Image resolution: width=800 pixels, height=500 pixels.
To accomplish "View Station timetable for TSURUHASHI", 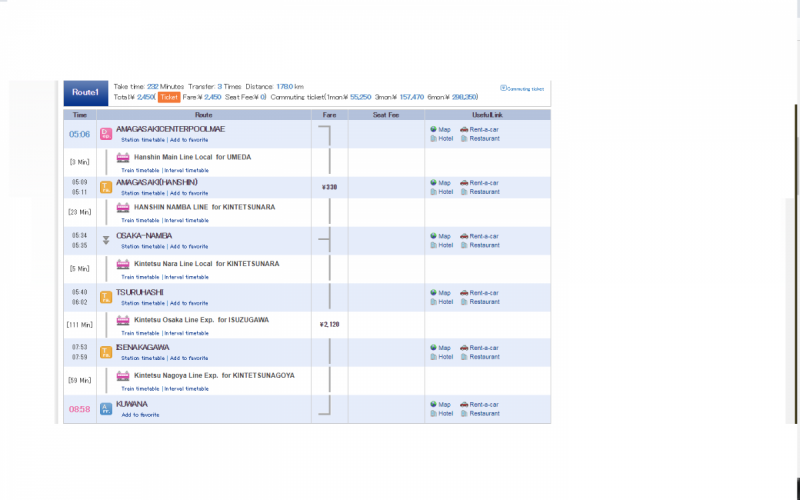I will point(143,303).
